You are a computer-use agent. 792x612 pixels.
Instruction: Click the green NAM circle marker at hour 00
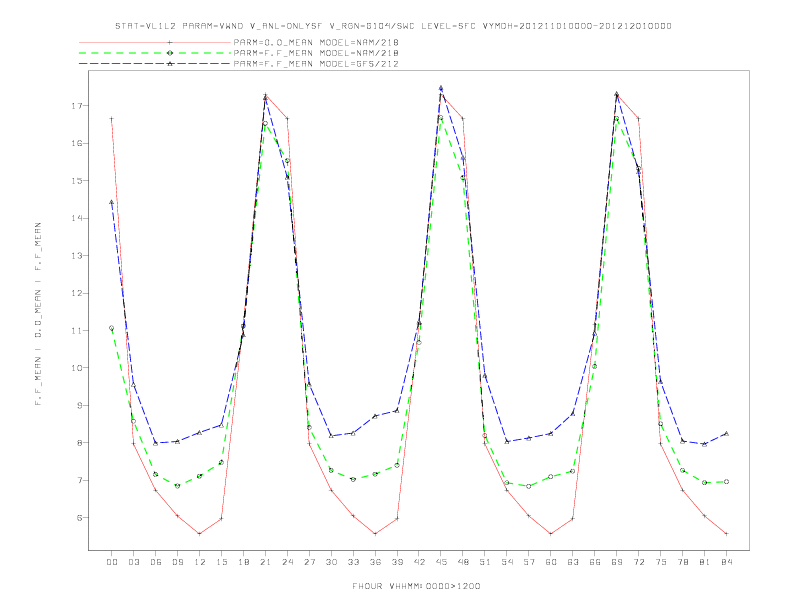point(112,328)
